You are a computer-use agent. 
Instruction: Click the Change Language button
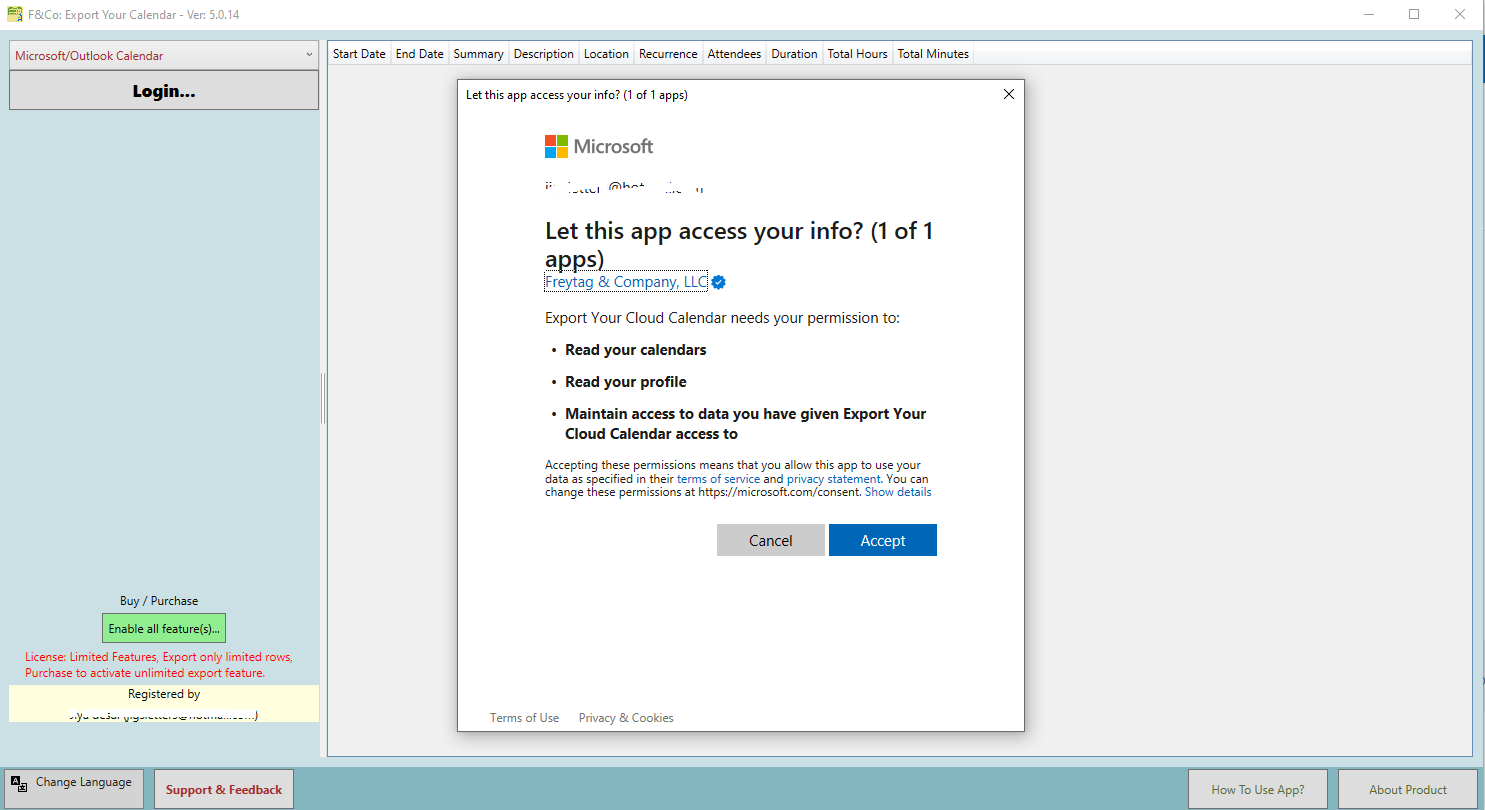click(x=75, y=788)
